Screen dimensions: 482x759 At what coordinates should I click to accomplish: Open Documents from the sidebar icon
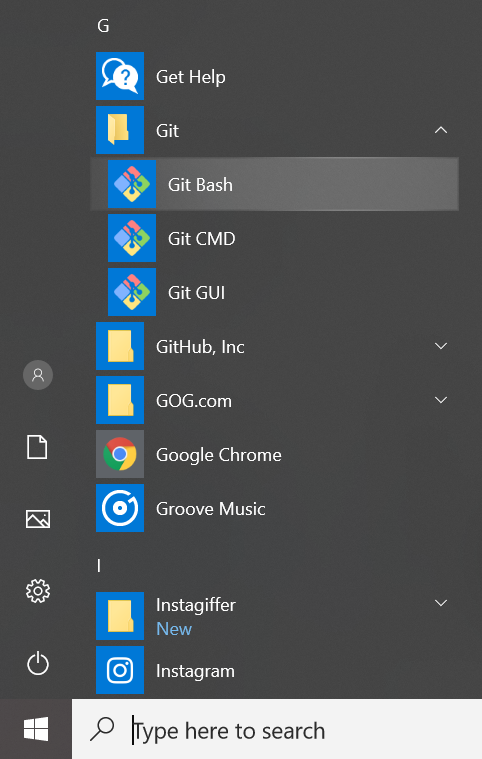(37, 447)
